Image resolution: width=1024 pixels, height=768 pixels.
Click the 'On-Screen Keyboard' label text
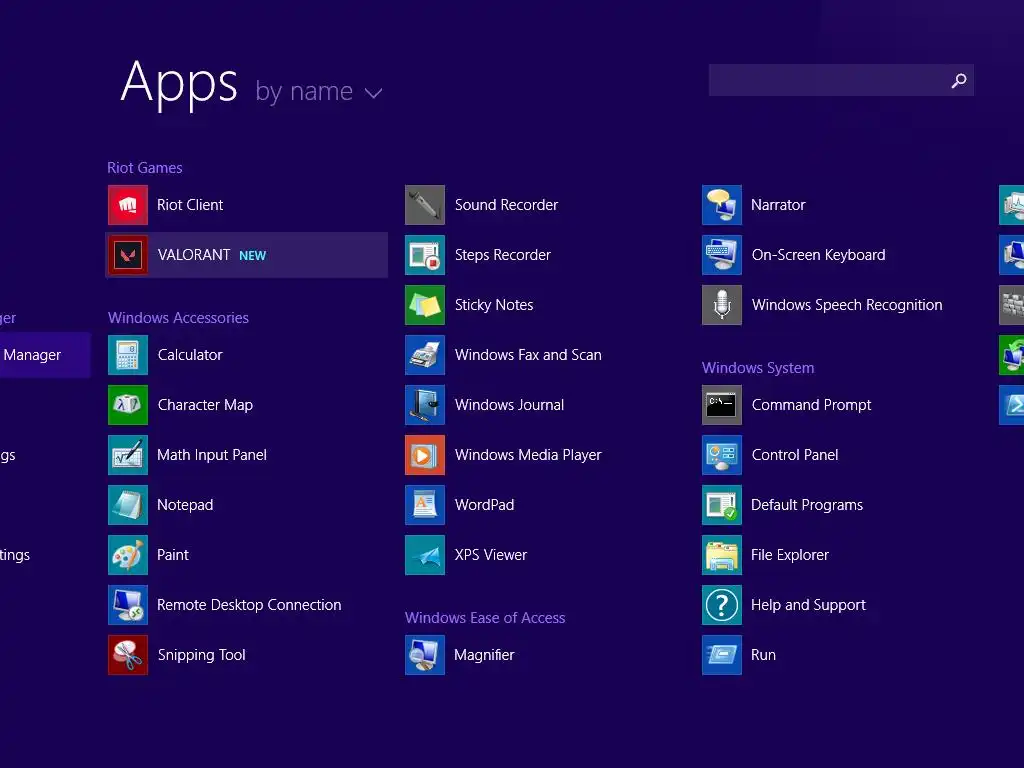[819, 255]
